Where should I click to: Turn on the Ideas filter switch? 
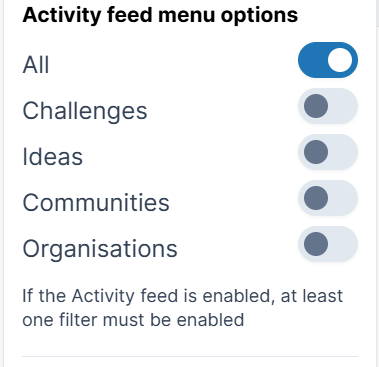pos(328,152)
